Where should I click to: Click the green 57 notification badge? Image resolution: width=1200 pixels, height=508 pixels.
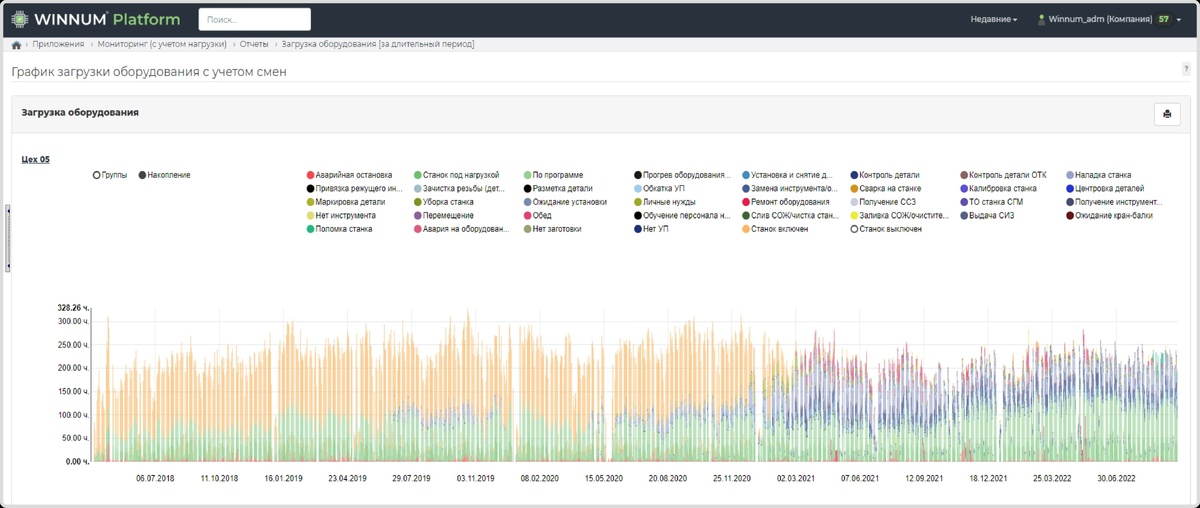tap(1163, 19)
